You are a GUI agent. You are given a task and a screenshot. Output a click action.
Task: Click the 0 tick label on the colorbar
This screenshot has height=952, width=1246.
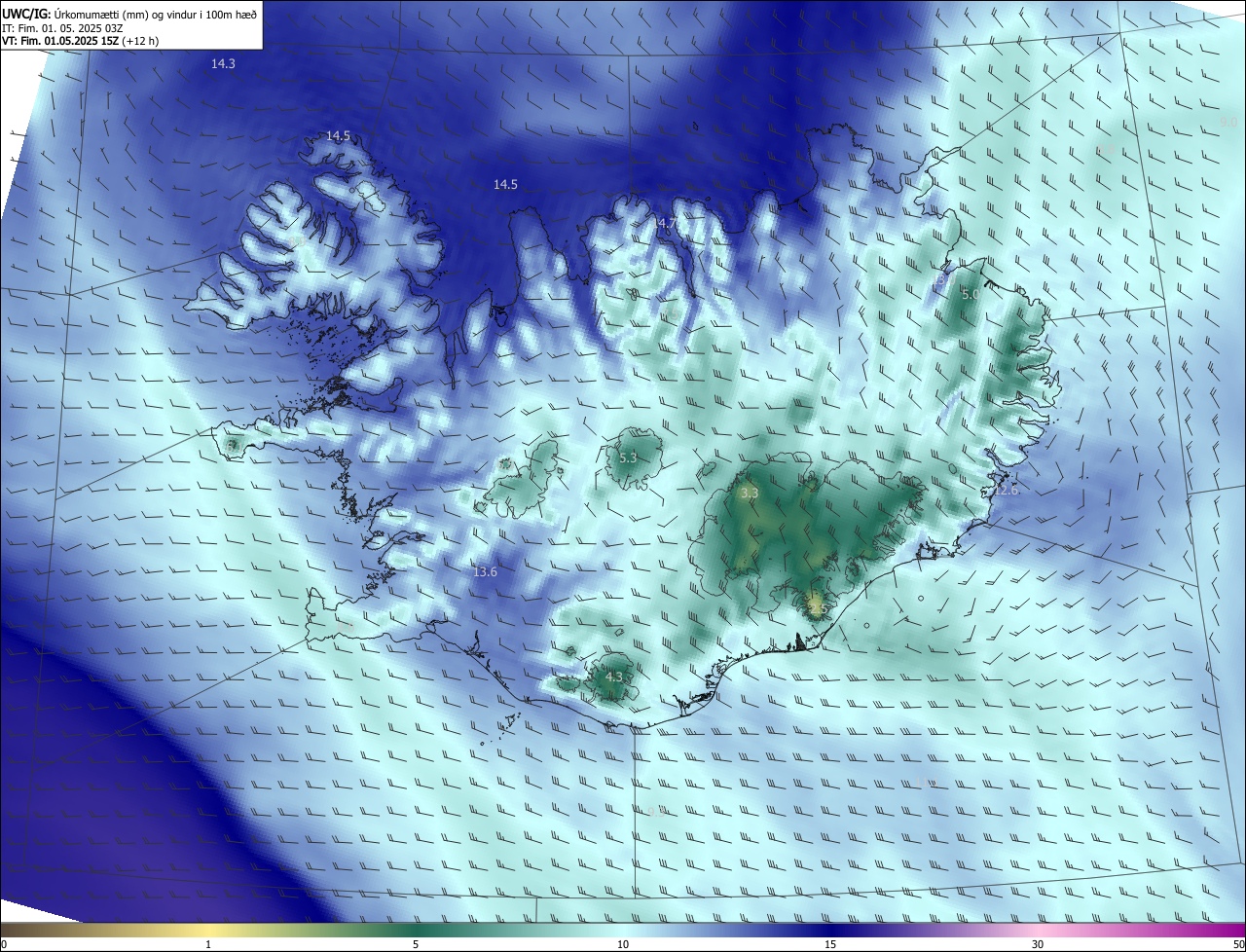[x=4, y=944]
